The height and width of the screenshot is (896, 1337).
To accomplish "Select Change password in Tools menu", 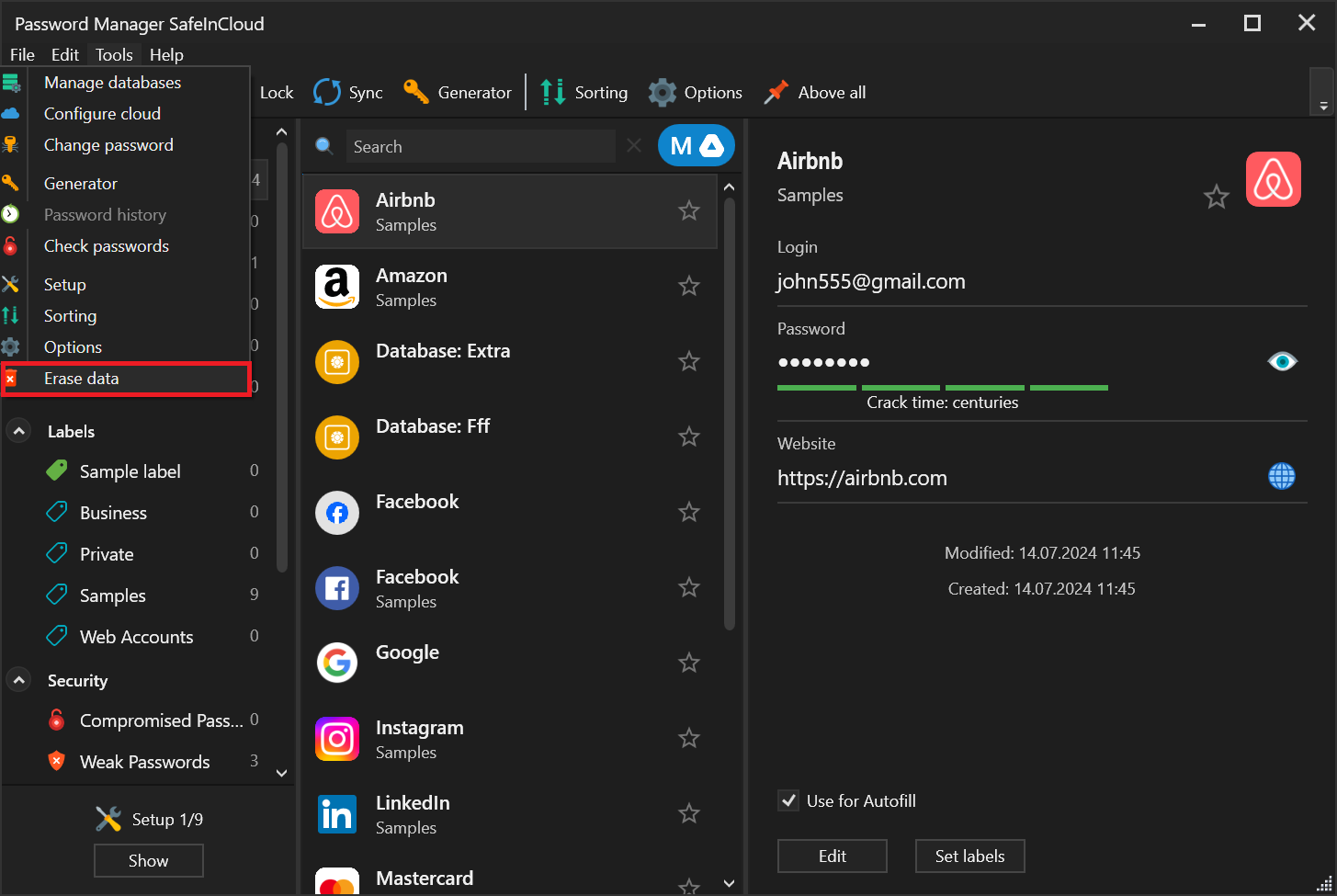I will point(126,145).
